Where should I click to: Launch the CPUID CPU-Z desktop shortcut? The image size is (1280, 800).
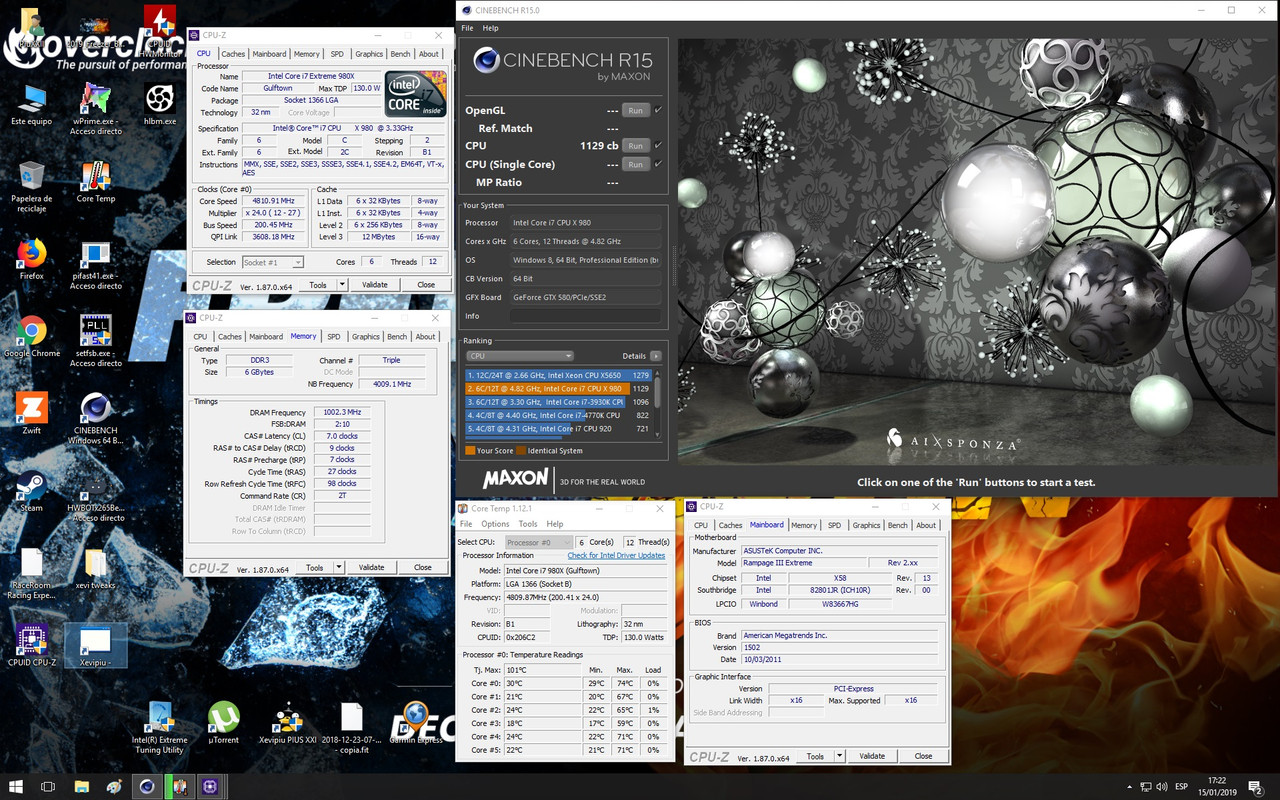[x=31, y=646]
